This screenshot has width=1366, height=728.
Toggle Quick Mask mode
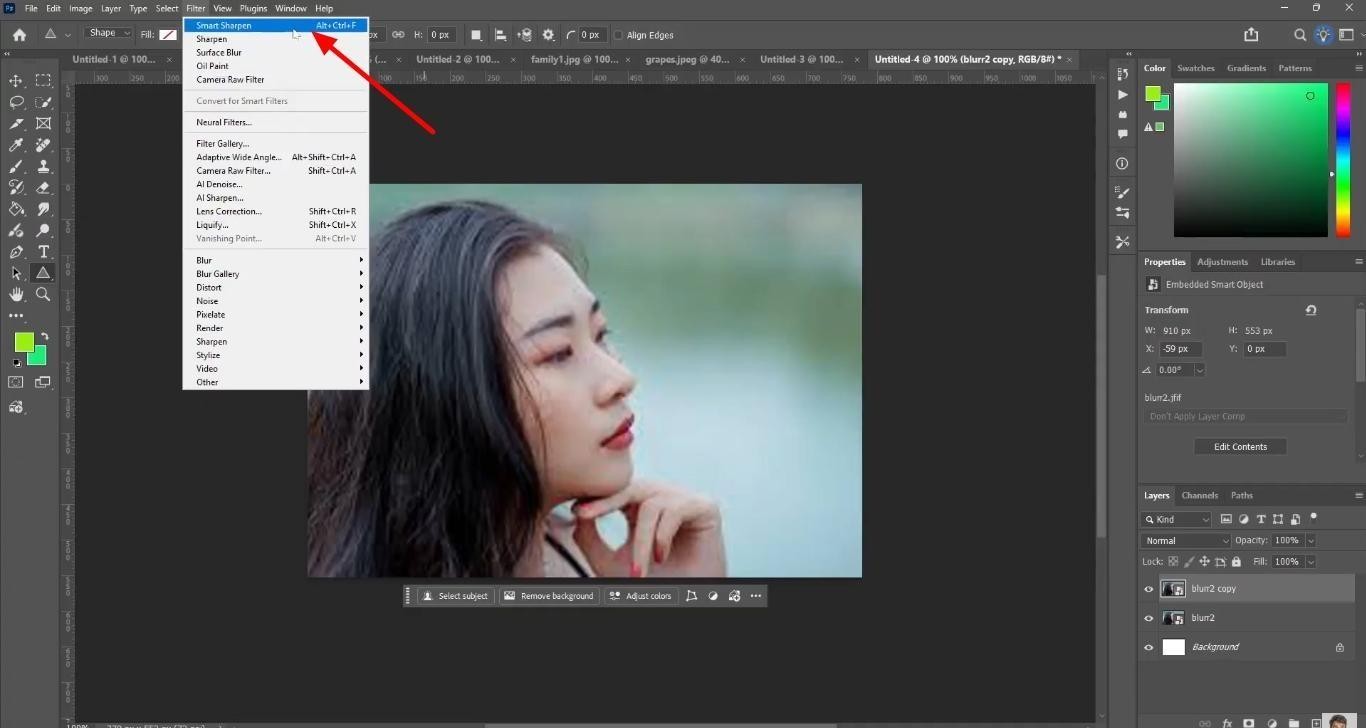pyautogui.click(x=16, y=382)
